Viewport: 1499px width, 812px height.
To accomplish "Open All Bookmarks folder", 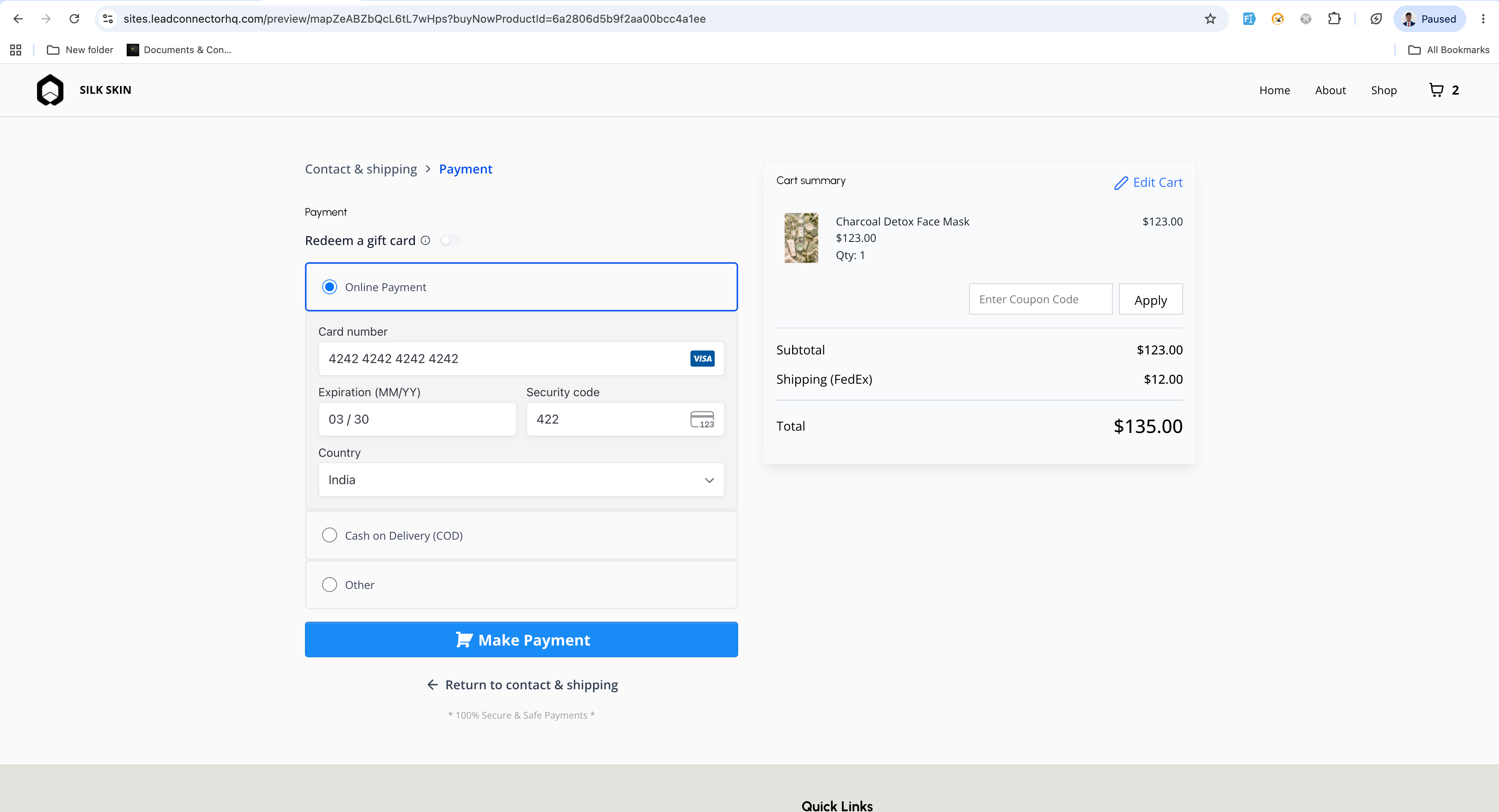I will pyautogui.click(x=1449, y=50).
